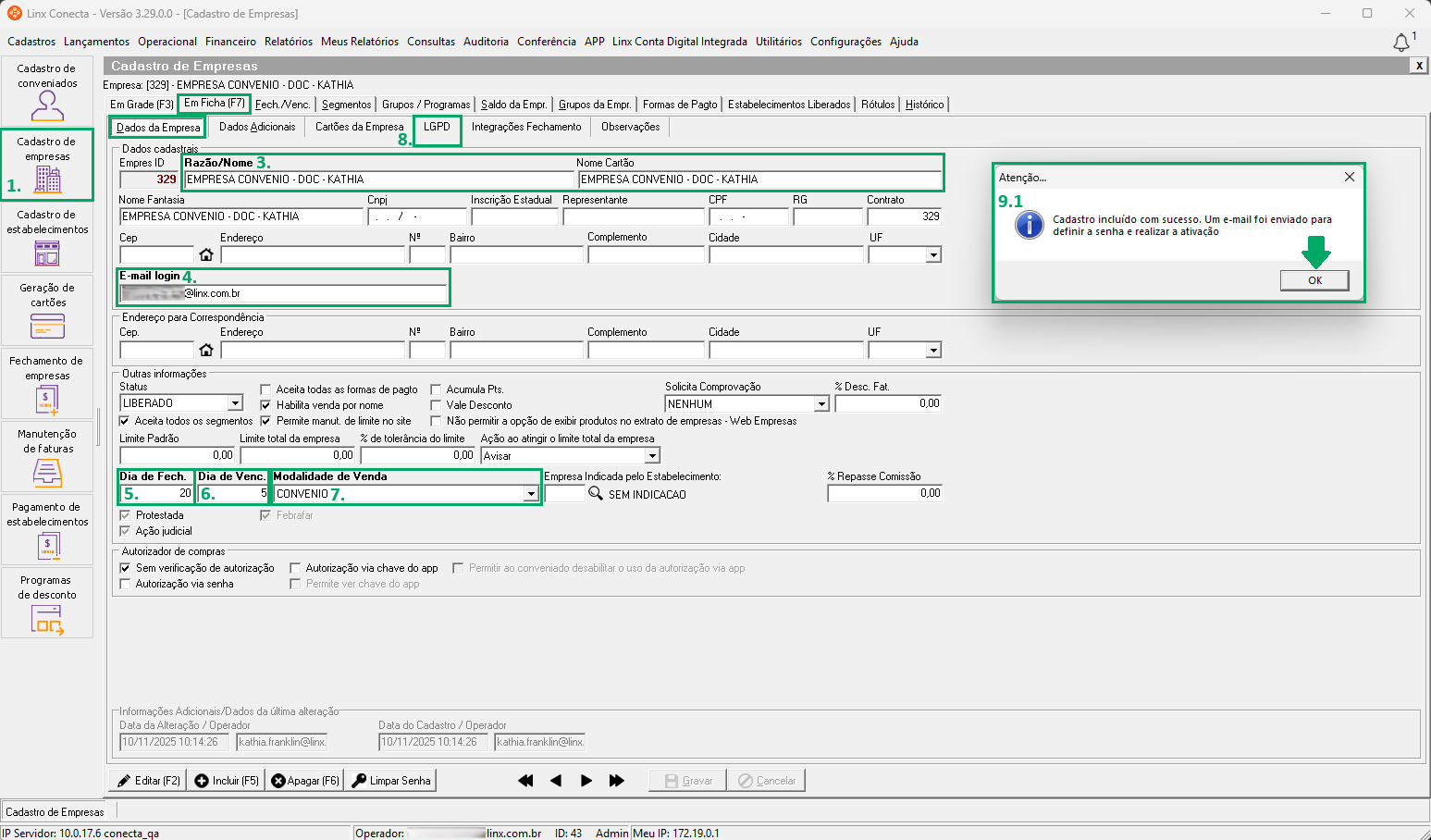Open the Relatórios menu
The image size is (1431, 840).
(289, 42)
